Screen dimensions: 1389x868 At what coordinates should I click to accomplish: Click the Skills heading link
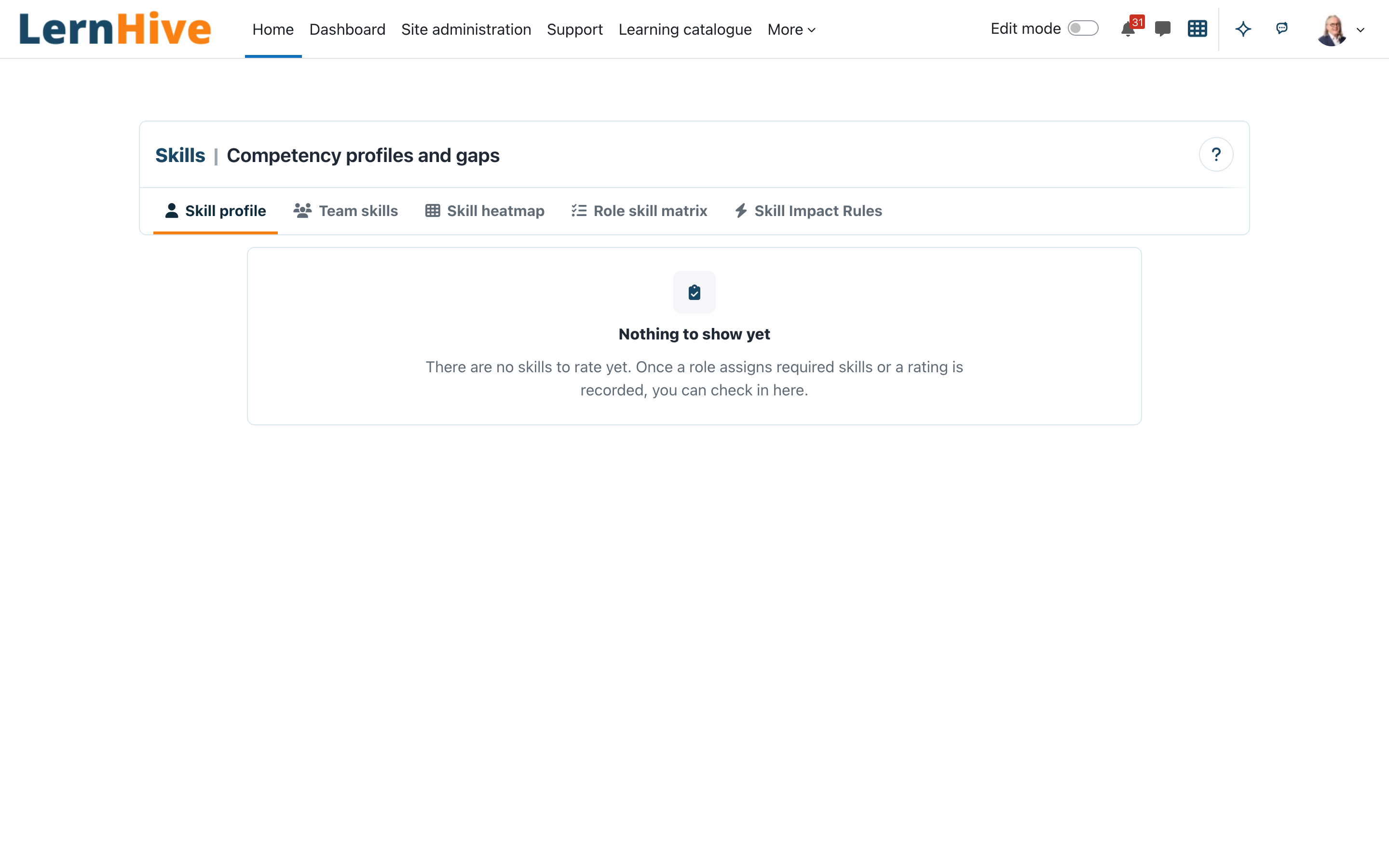(180, 156)
